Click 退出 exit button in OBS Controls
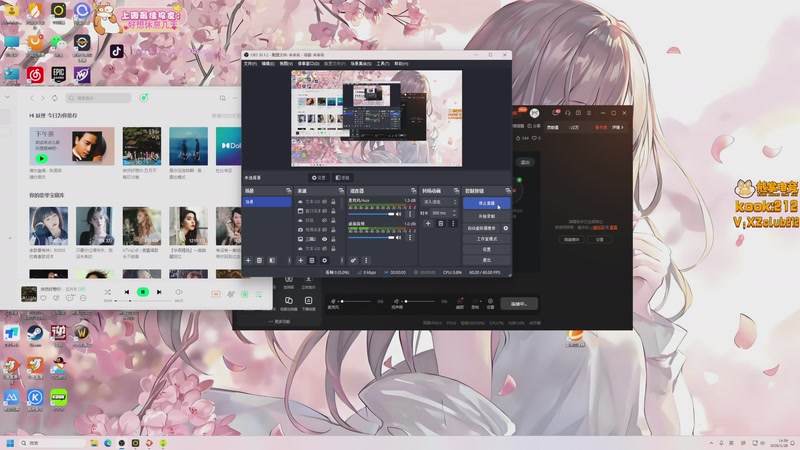 pos(487,260)
